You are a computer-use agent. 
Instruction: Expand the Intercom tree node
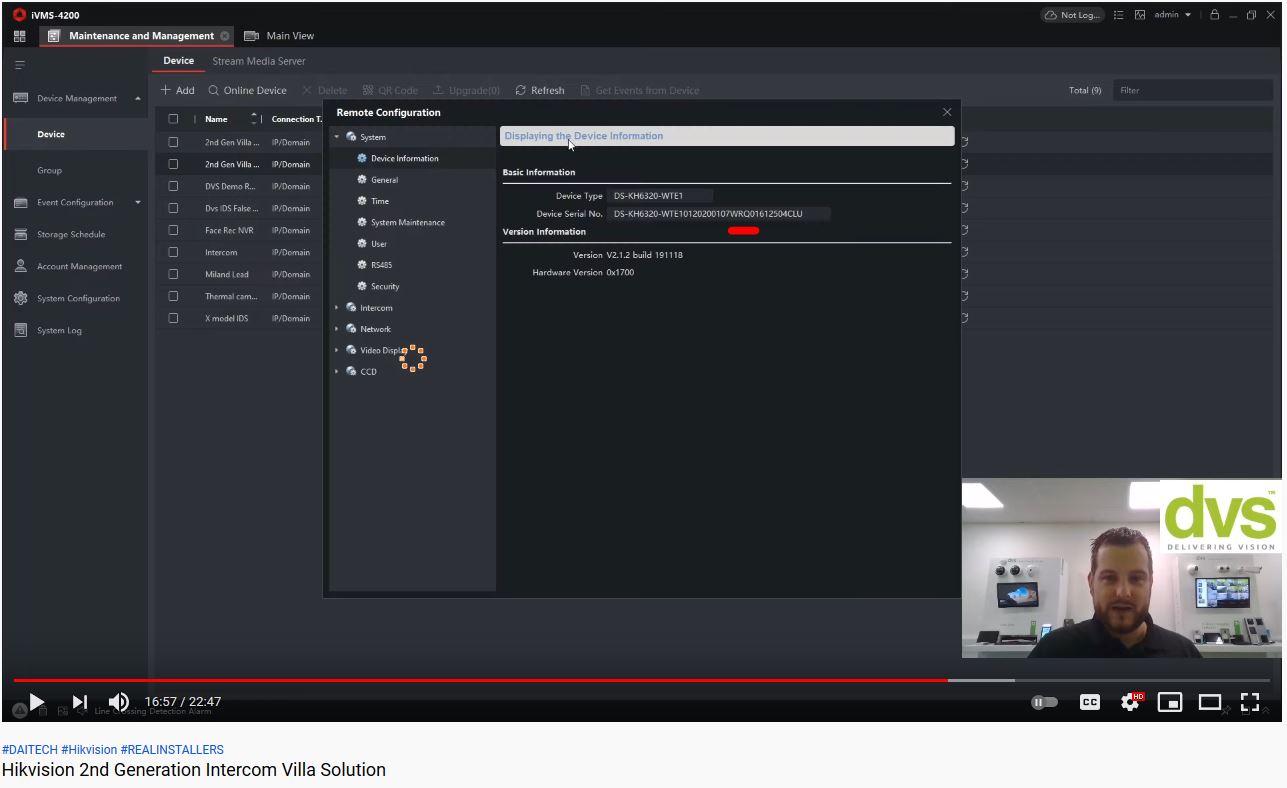click(337, 308)
